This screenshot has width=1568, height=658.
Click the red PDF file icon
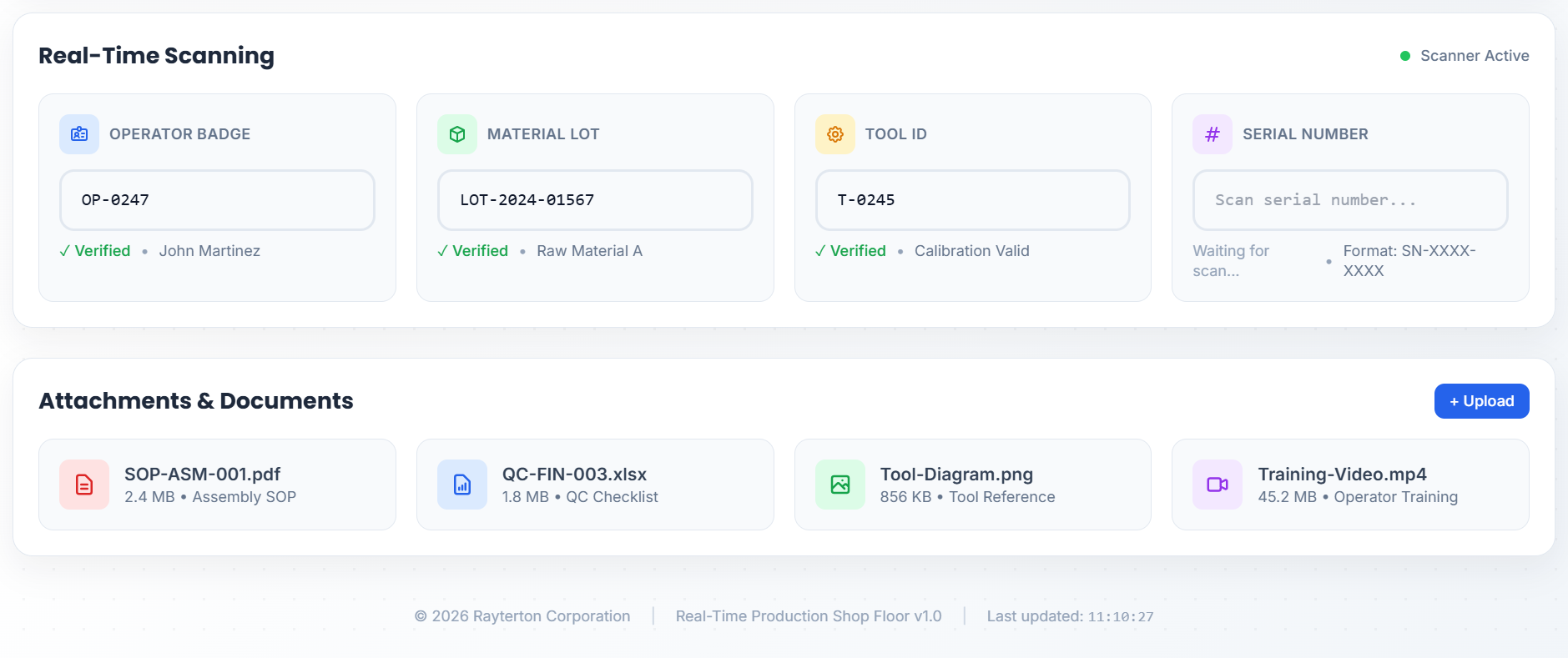84,485
